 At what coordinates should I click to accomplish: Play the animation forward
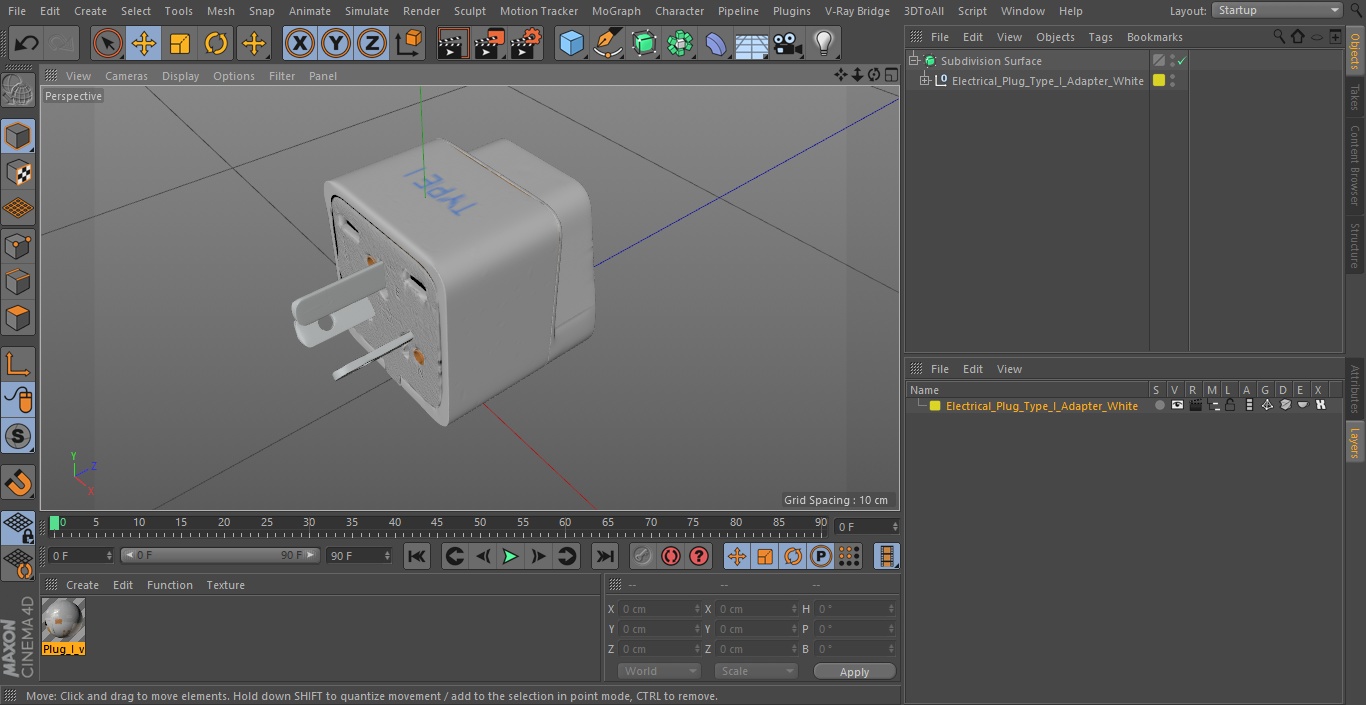coord(510,556)
